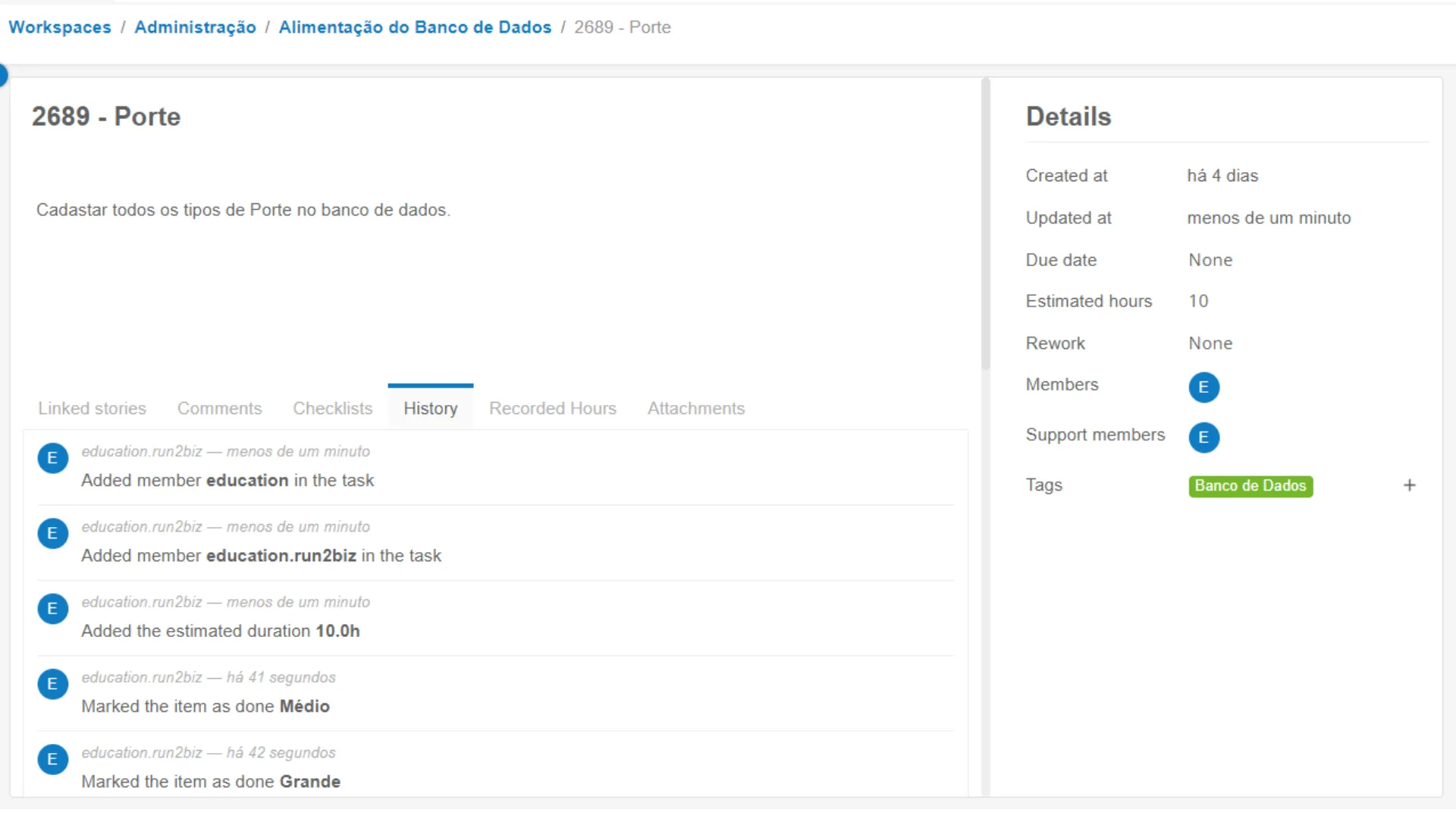Image resolution: width=1456 pixels, height=819 pixels.
Task: Click avatar beside 'Marked the item as done Médio'
Action: (53, 684)
